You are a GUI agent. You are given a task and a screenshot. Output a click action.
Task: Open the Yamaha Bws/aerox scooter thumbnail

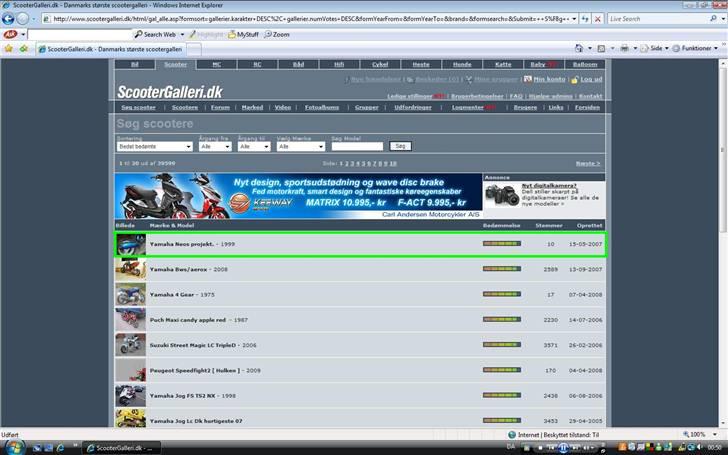click(x=130, y=269)
